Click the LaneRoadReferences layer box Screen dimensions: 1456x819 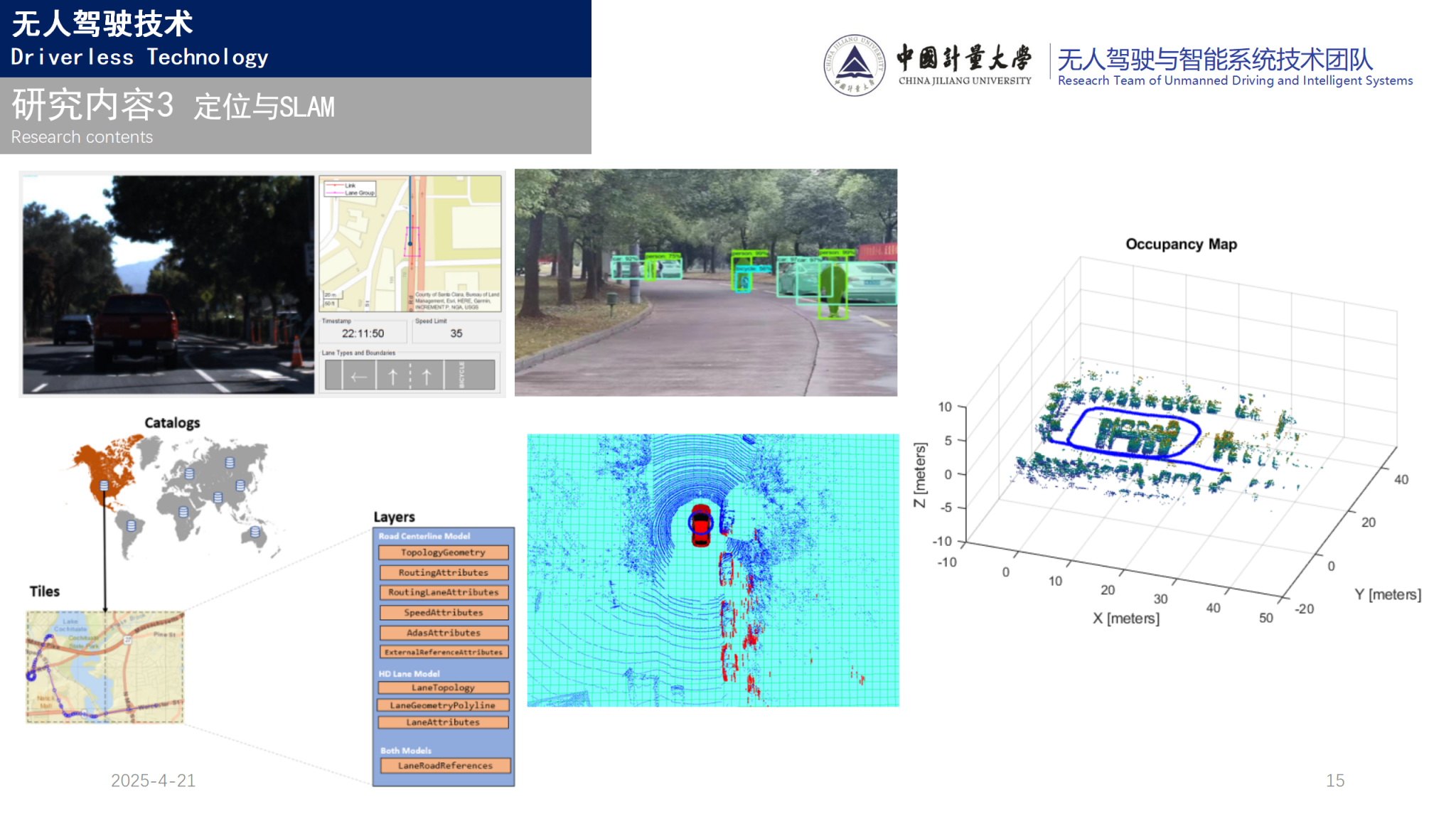445,766
